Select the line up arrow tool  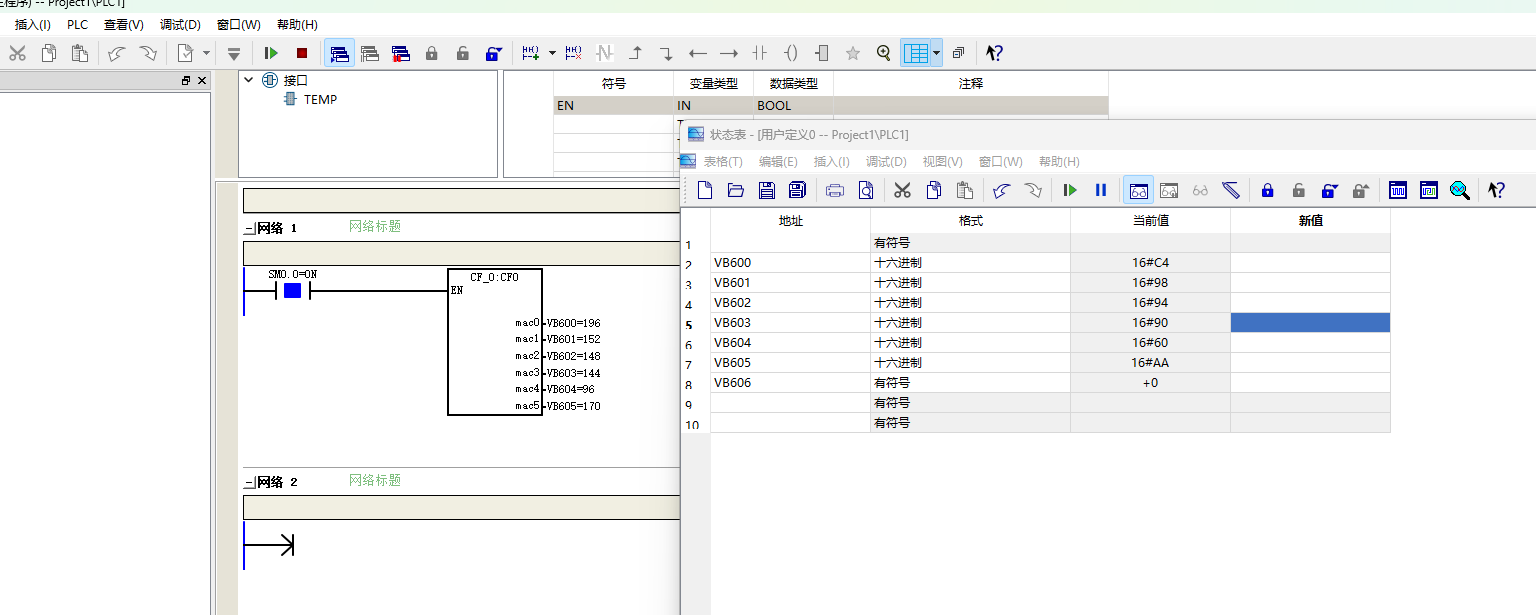point(635,53)
